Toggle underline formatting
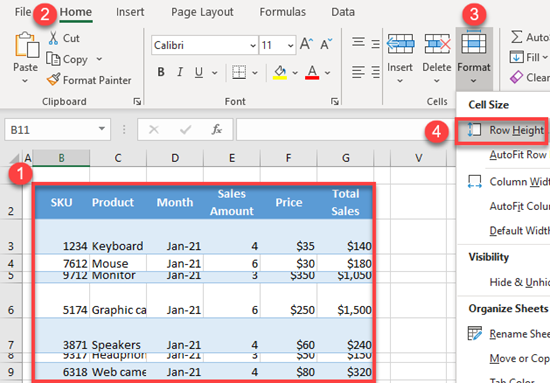The image size is (550, 383). coord(199,72)
